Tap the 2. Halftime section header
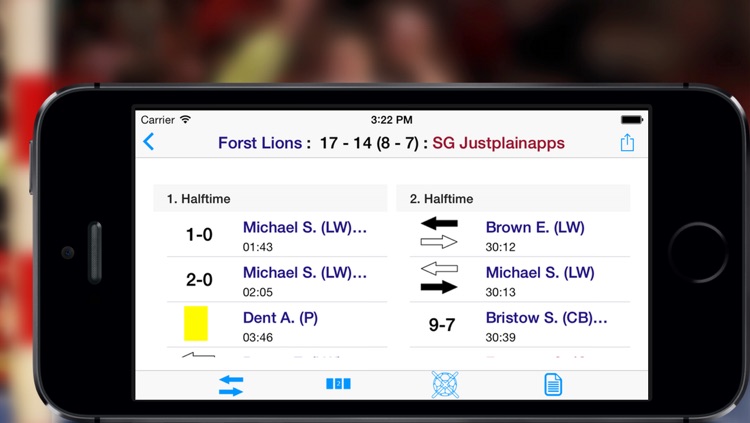This screenshot has height=423, width=750. [513, 199]
